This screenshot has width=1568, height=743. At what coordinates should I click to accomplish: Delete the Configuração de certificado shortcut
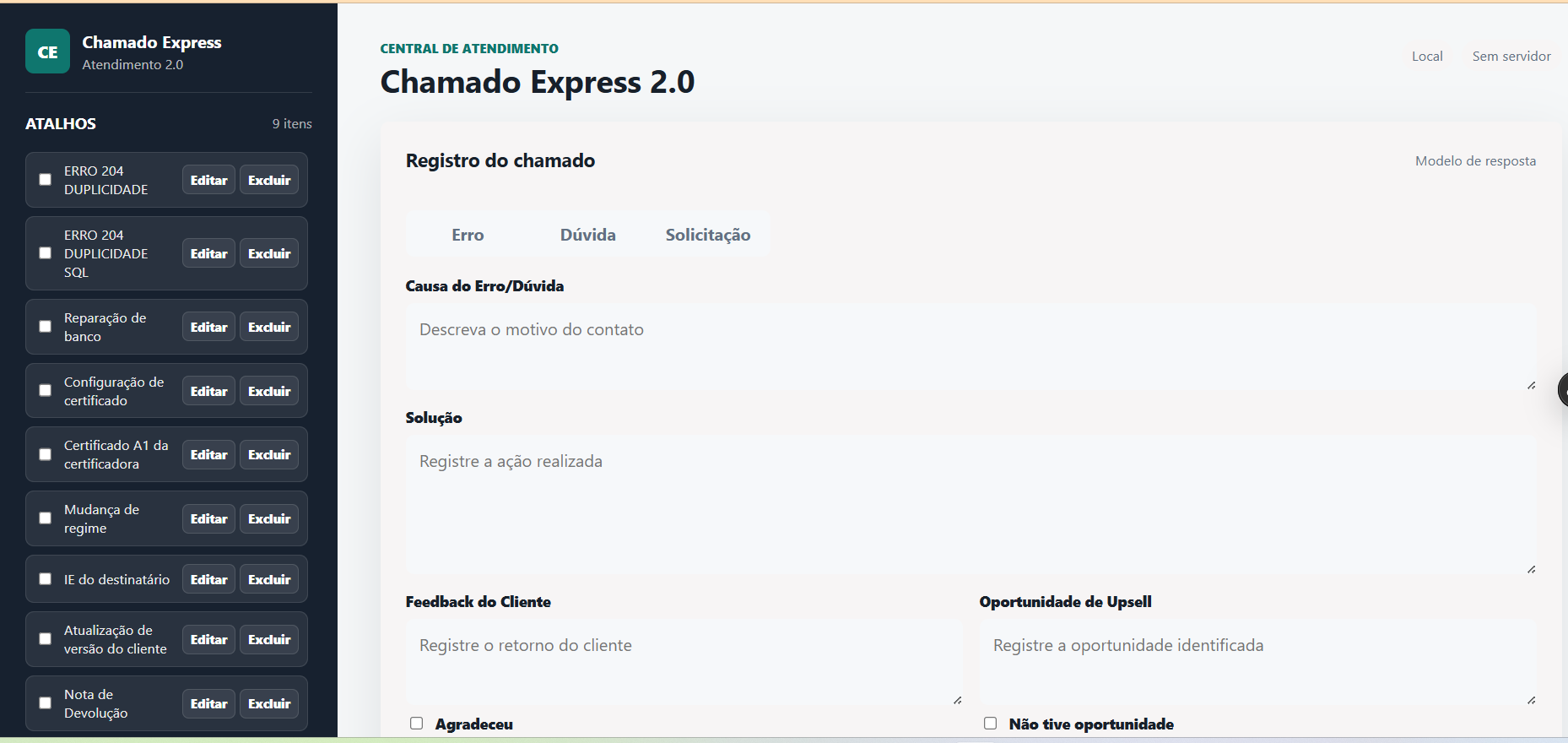coord(269,391)
